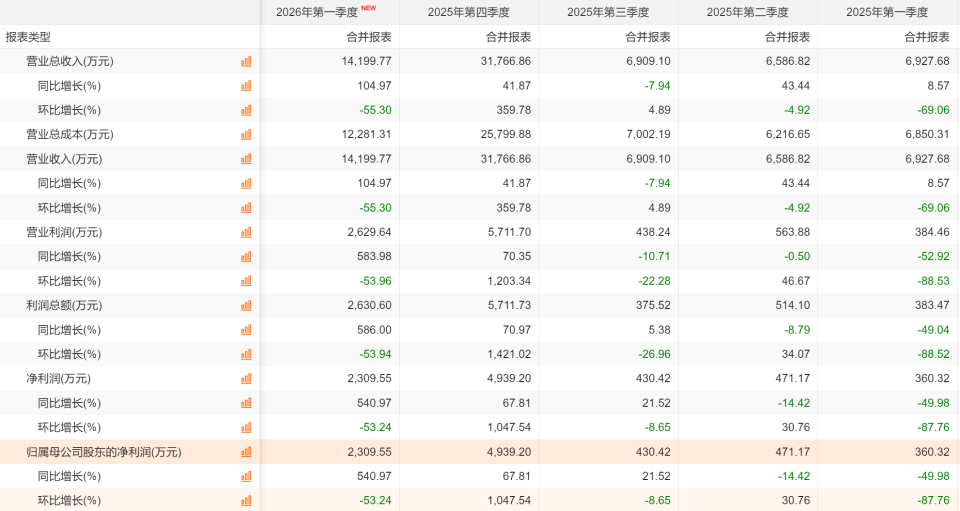Image resolution: width=960 pixels, height=511 pixels.
Task: Show the chart for 利润总额(万元)
Action: click(x=246, y=305)
